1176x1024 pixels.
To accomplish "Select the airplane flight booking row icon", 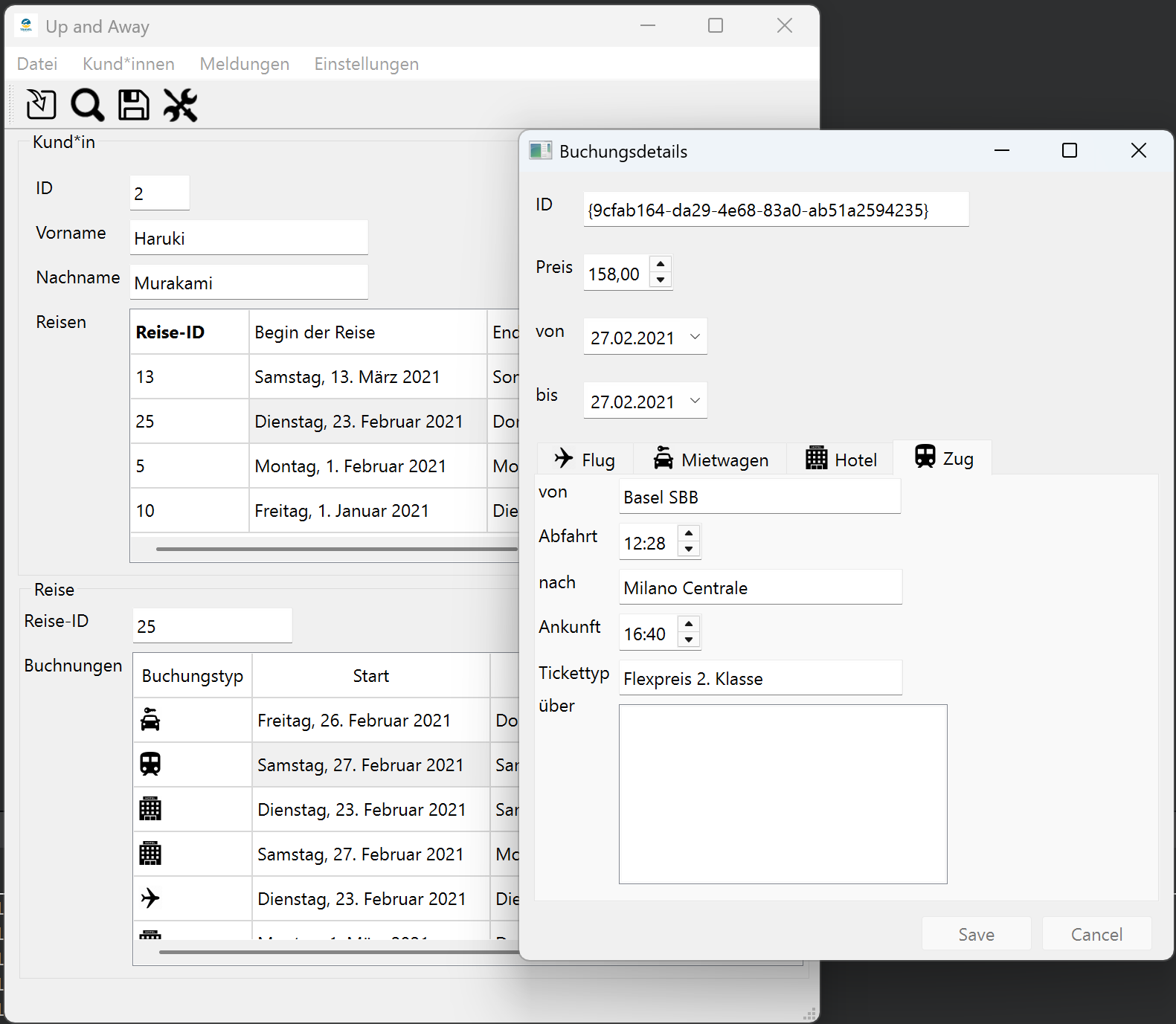I will pos(150,898).
